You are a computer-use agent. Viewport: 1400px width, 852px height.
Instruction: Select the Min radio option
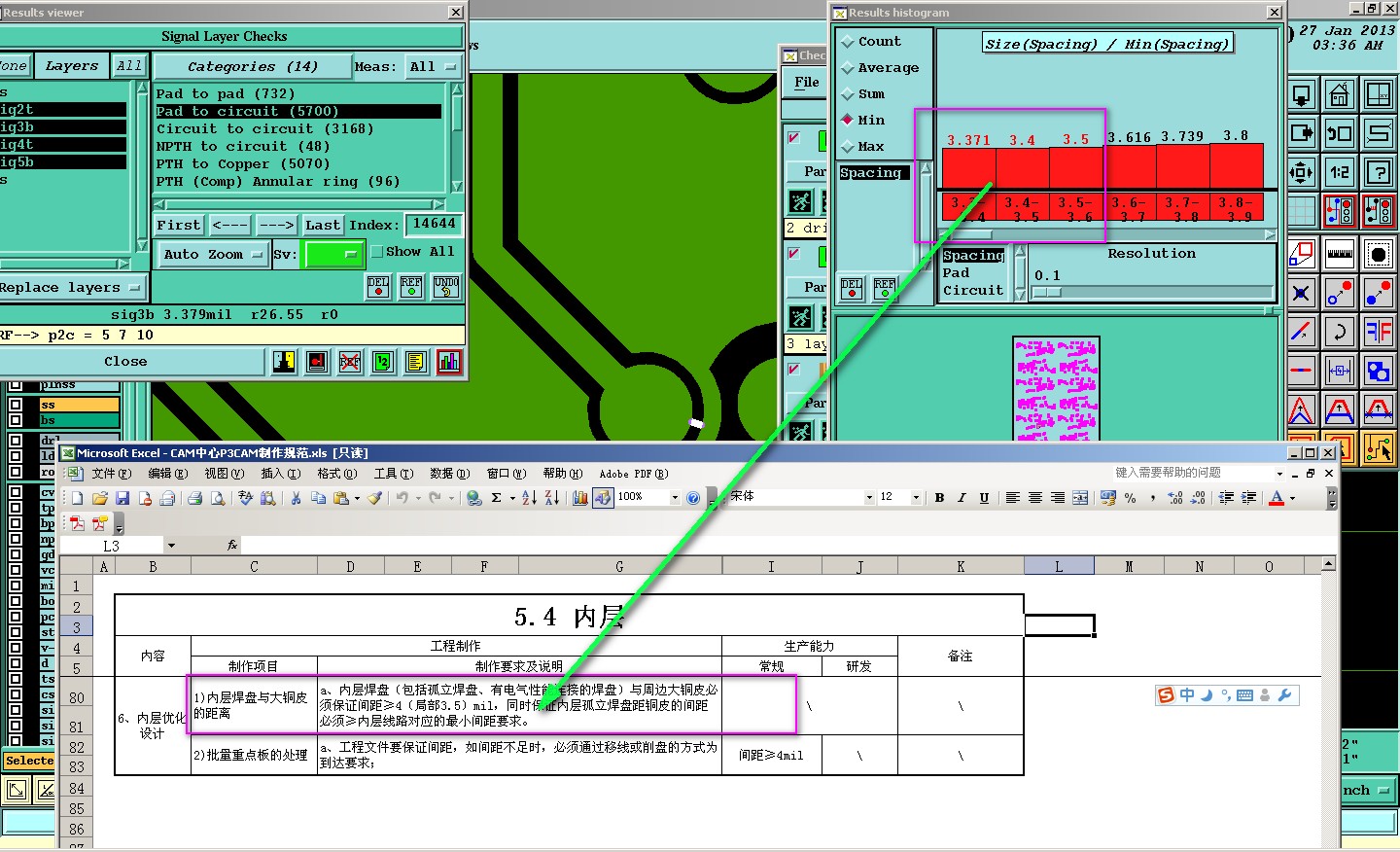(847, 121)
